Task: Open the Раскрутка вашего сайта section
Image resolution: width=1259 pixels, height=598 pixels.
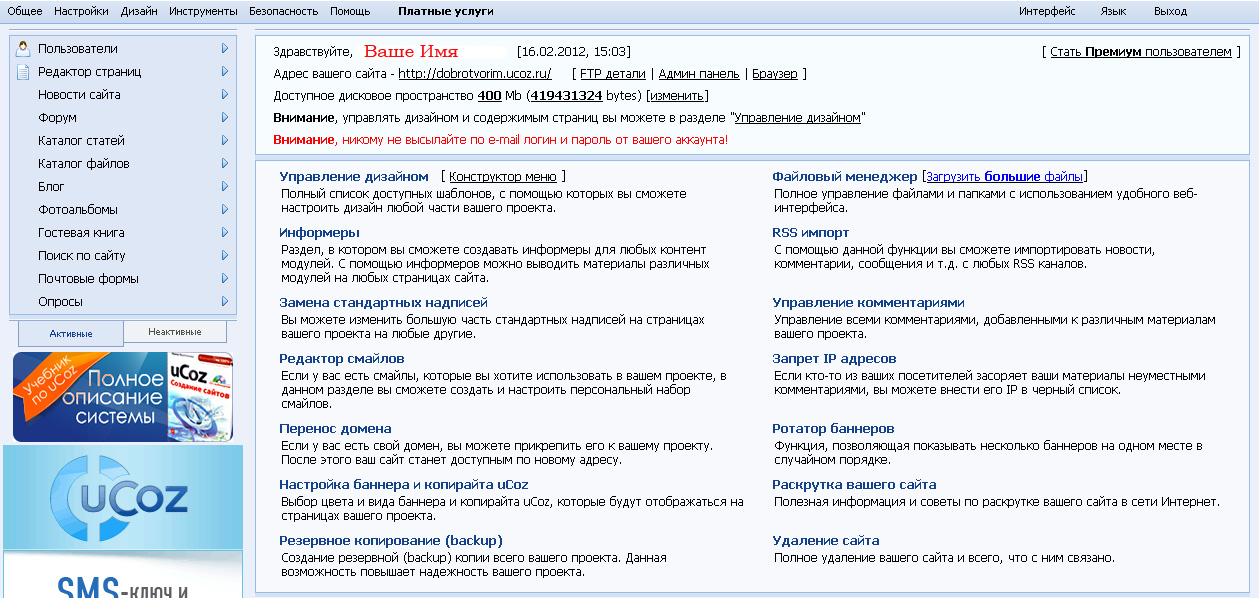Action: pos(854,484)
